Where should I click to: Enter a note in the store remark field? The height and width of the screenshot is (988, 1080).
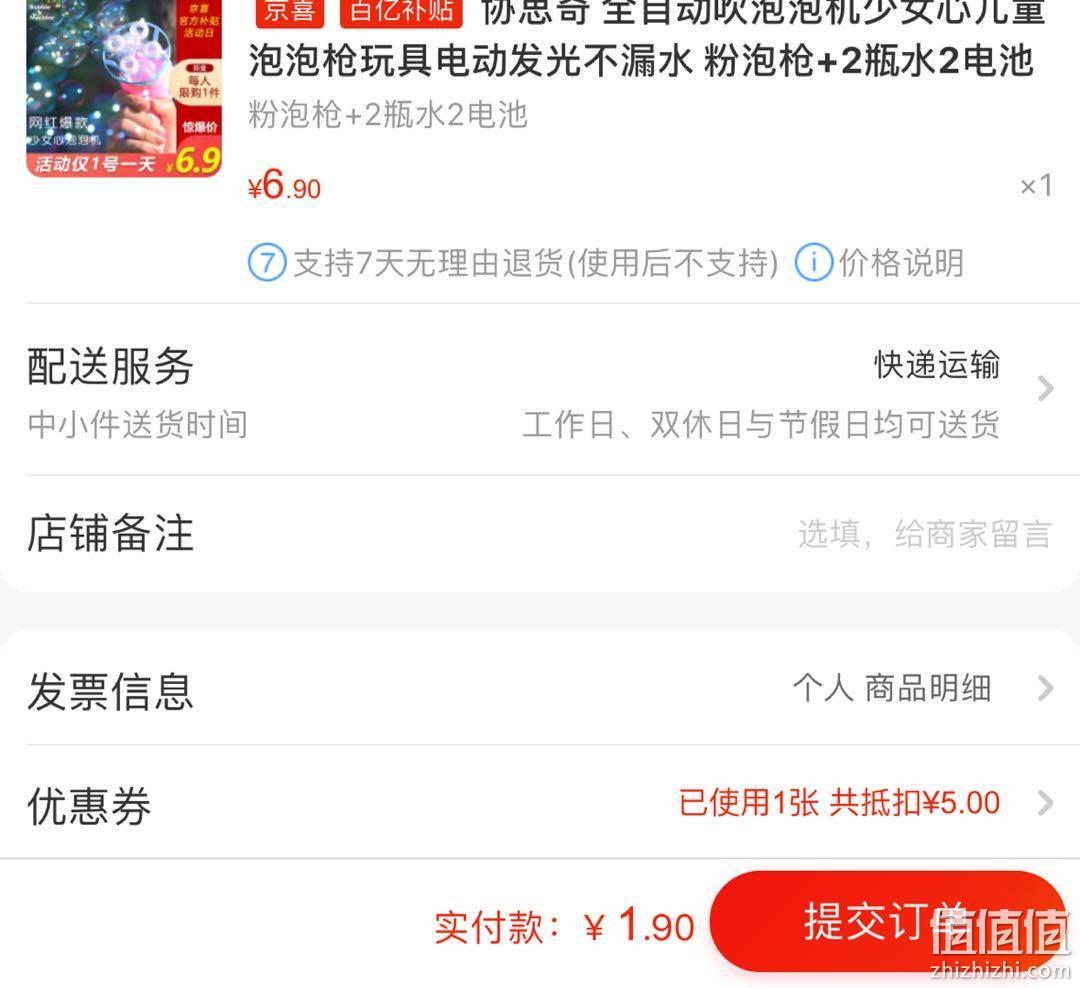point(924,535)
